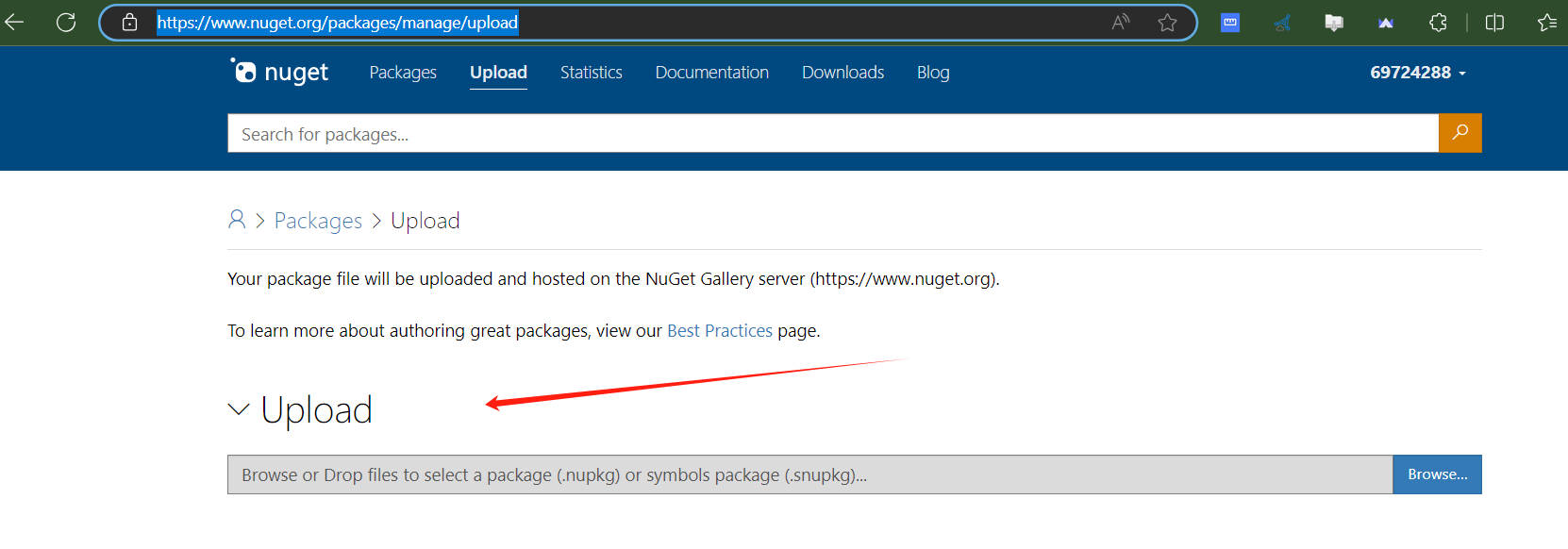Click the read aloud icon in address bar
This screenshot has width=1568, height=549.
(1120, 23)
